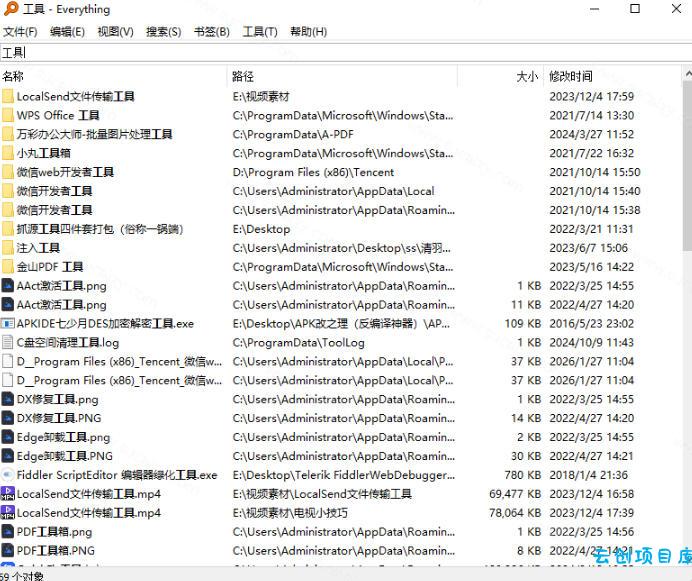This screenshot has width=692, height=581.
Task: Click the 109 KB size cell
Action: (x=523, y=324)
